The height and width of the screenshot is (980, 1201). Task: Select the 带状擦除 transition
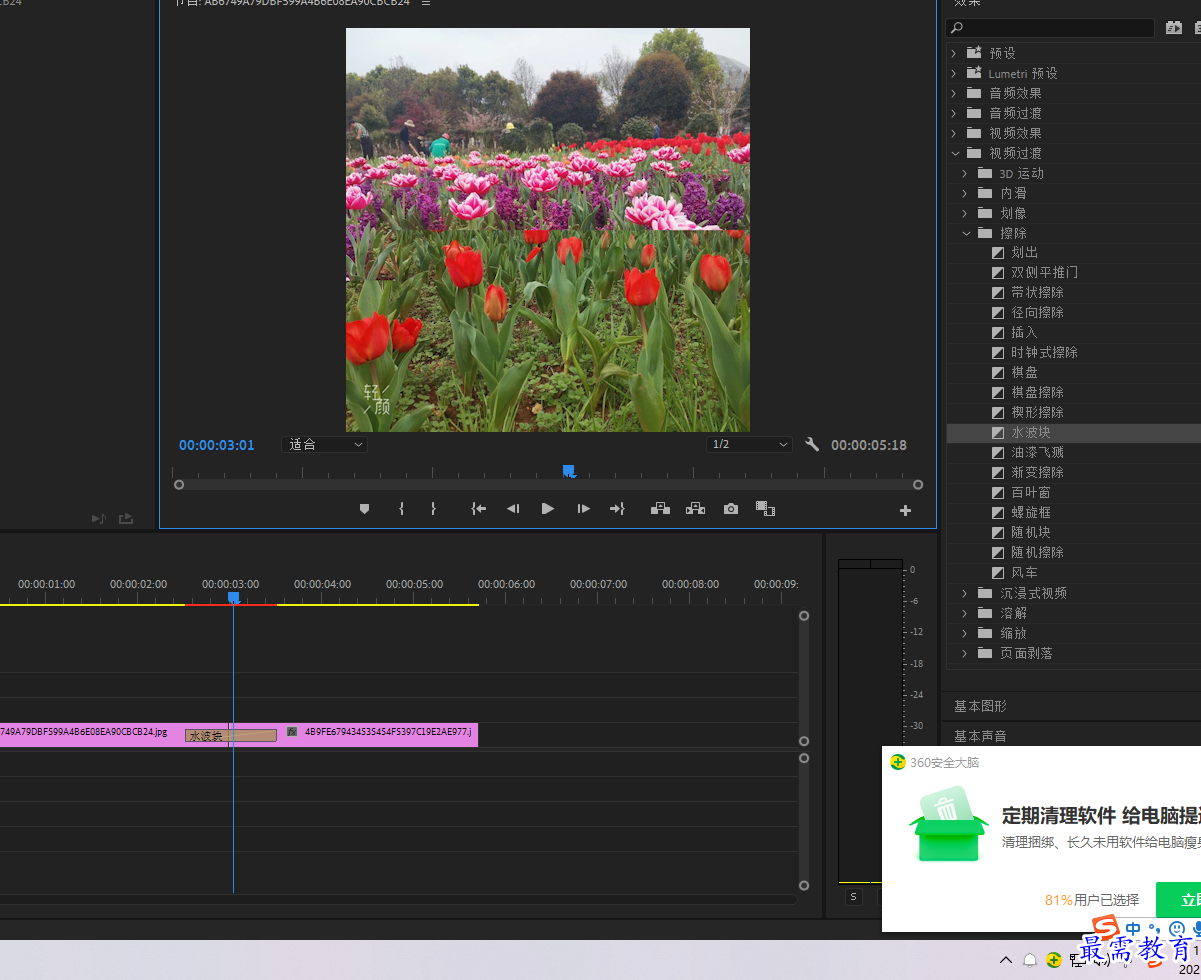[x=1037, y=293]
